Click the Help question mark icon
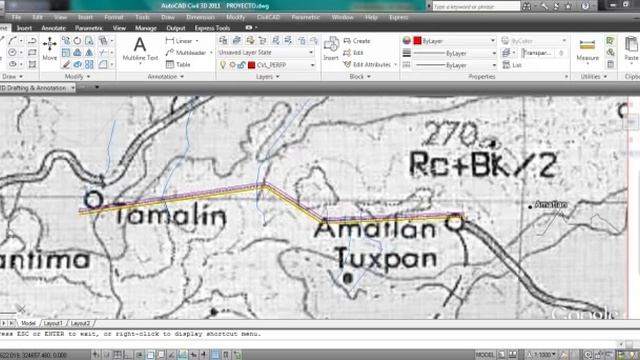The width and height of the screenshot is (640, 360). [585, 6]
